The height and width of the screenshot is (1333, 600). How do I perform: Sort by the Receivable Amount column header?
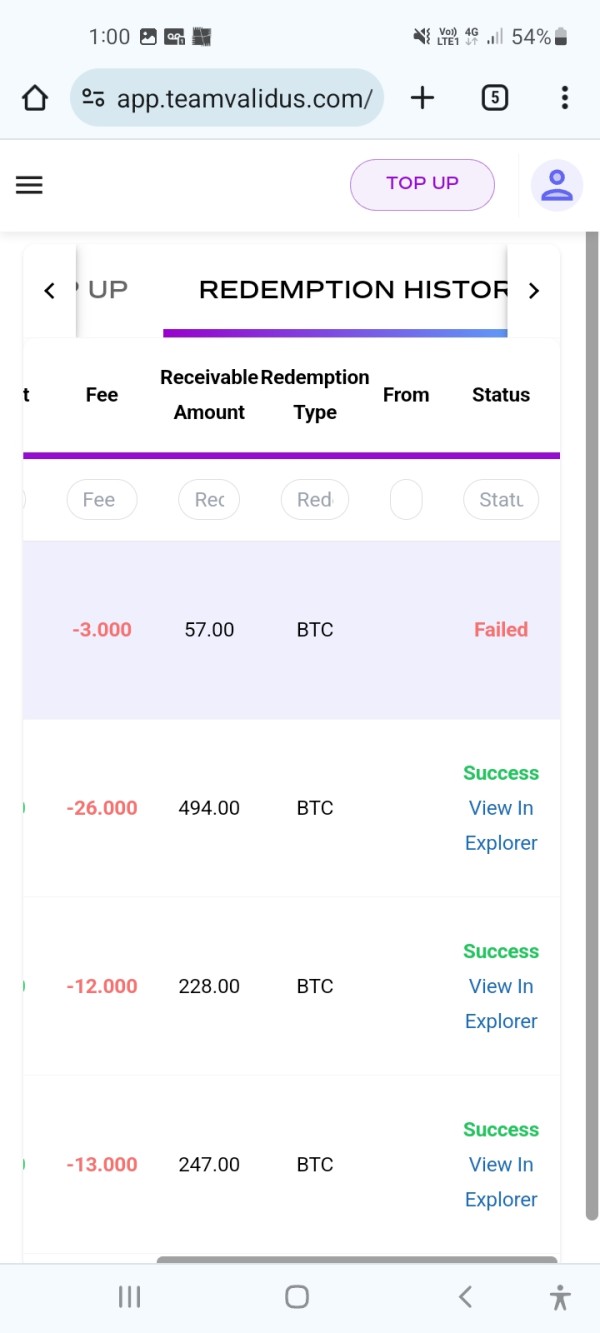[209, 395]
